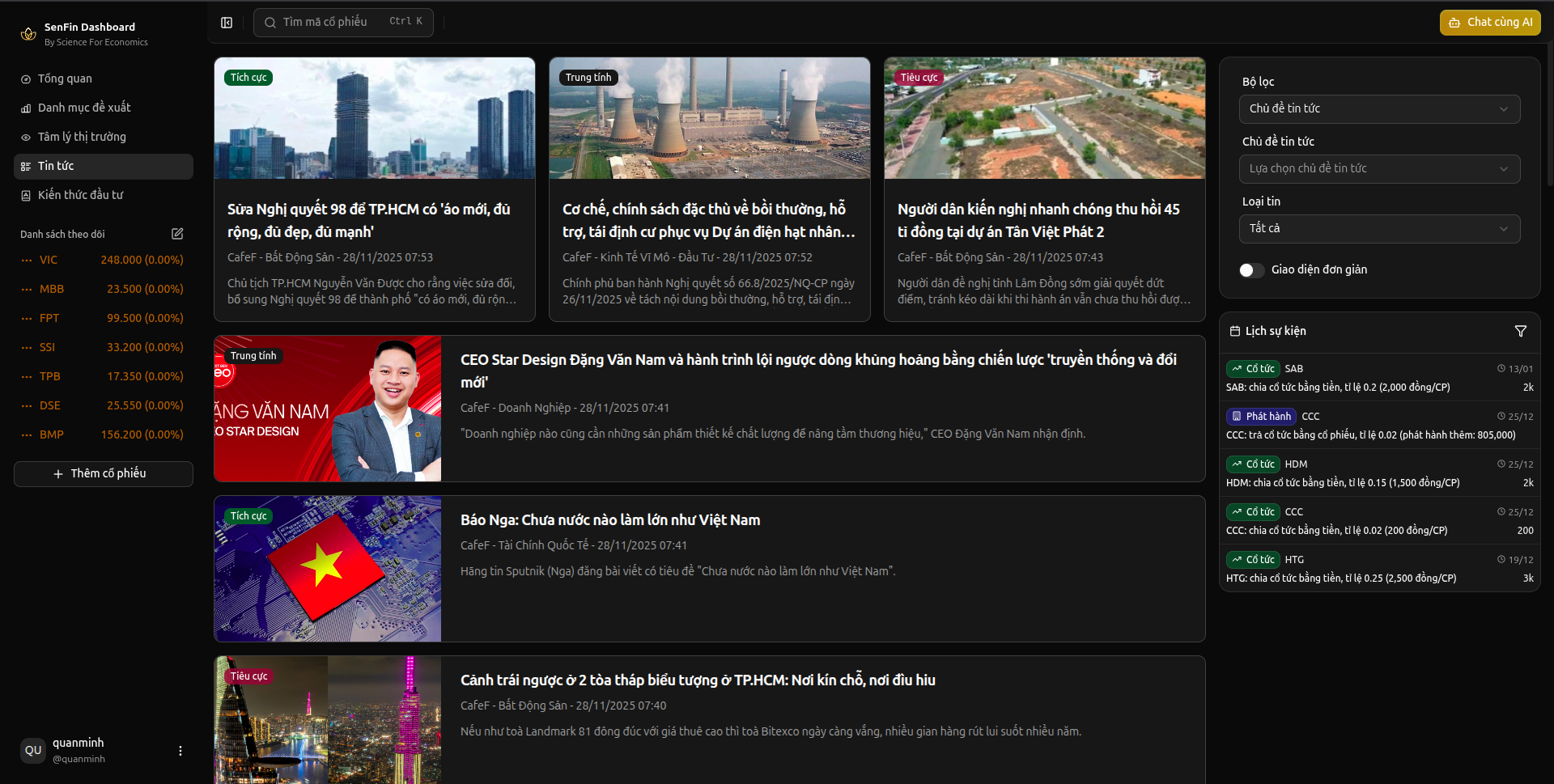Expand the Lựa chọn chủ đề tin tức selector
1554x784 pixels.
coord(1379,168)
